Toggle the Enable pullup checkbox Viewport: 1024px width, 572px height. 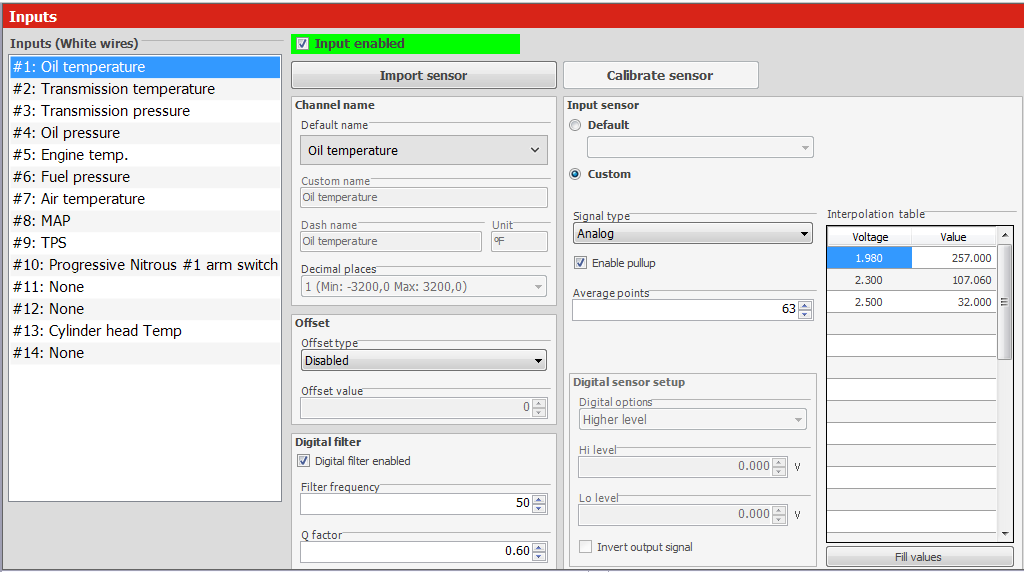pos(581,263)
